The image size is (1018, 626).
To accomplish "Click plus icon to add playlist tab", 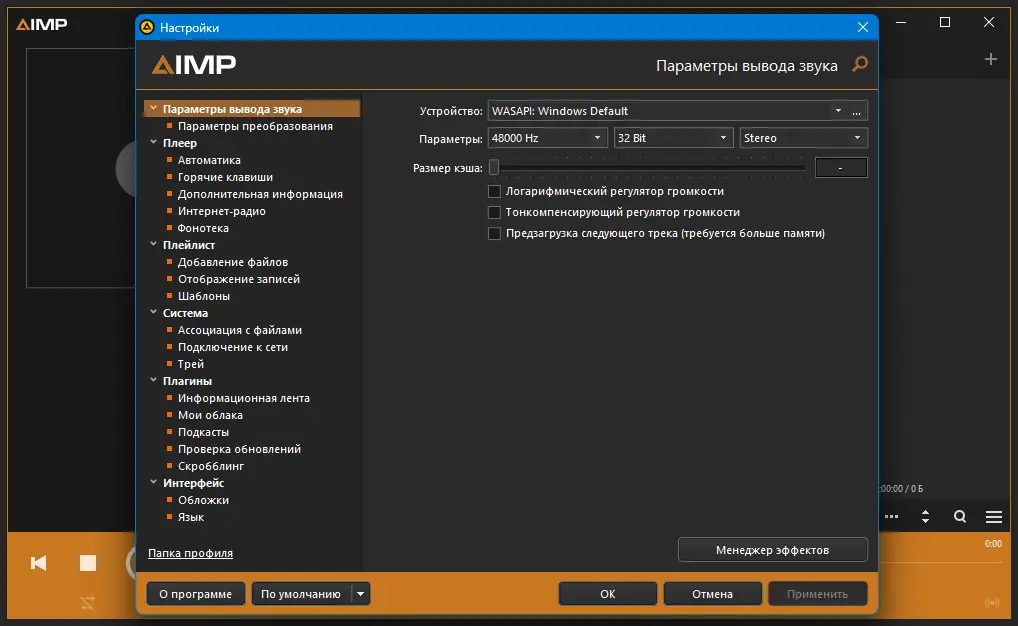I will [x=991, y=60].
